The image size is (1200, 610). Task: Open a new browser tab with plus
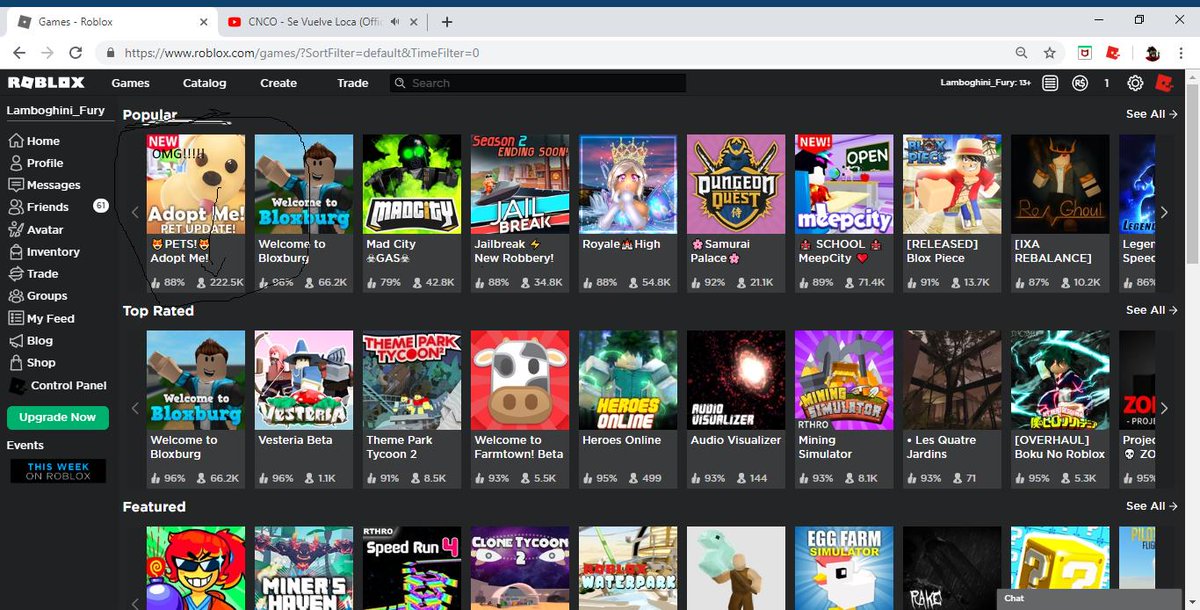(447, 21)
